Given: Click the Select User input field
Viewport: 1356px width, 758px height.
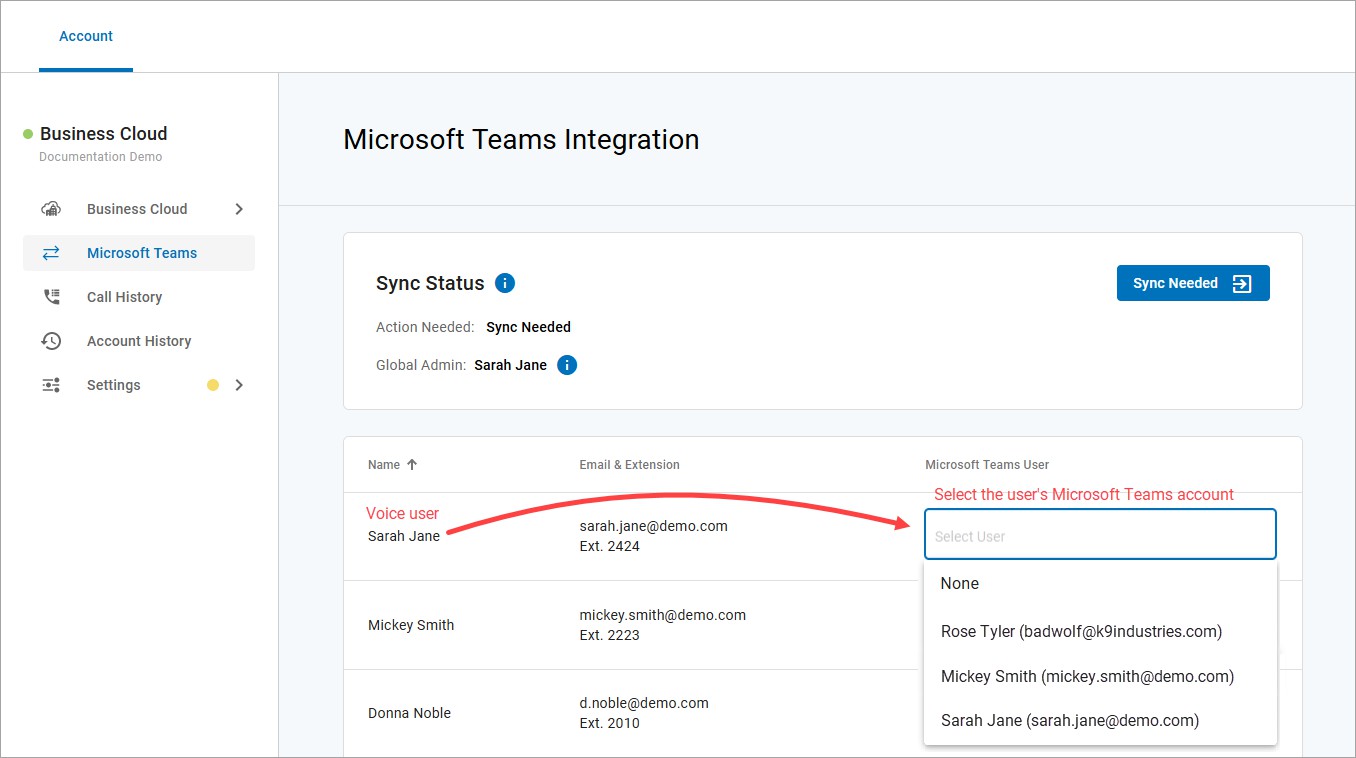Looking at the screenshot, I should pos(1100,534).
